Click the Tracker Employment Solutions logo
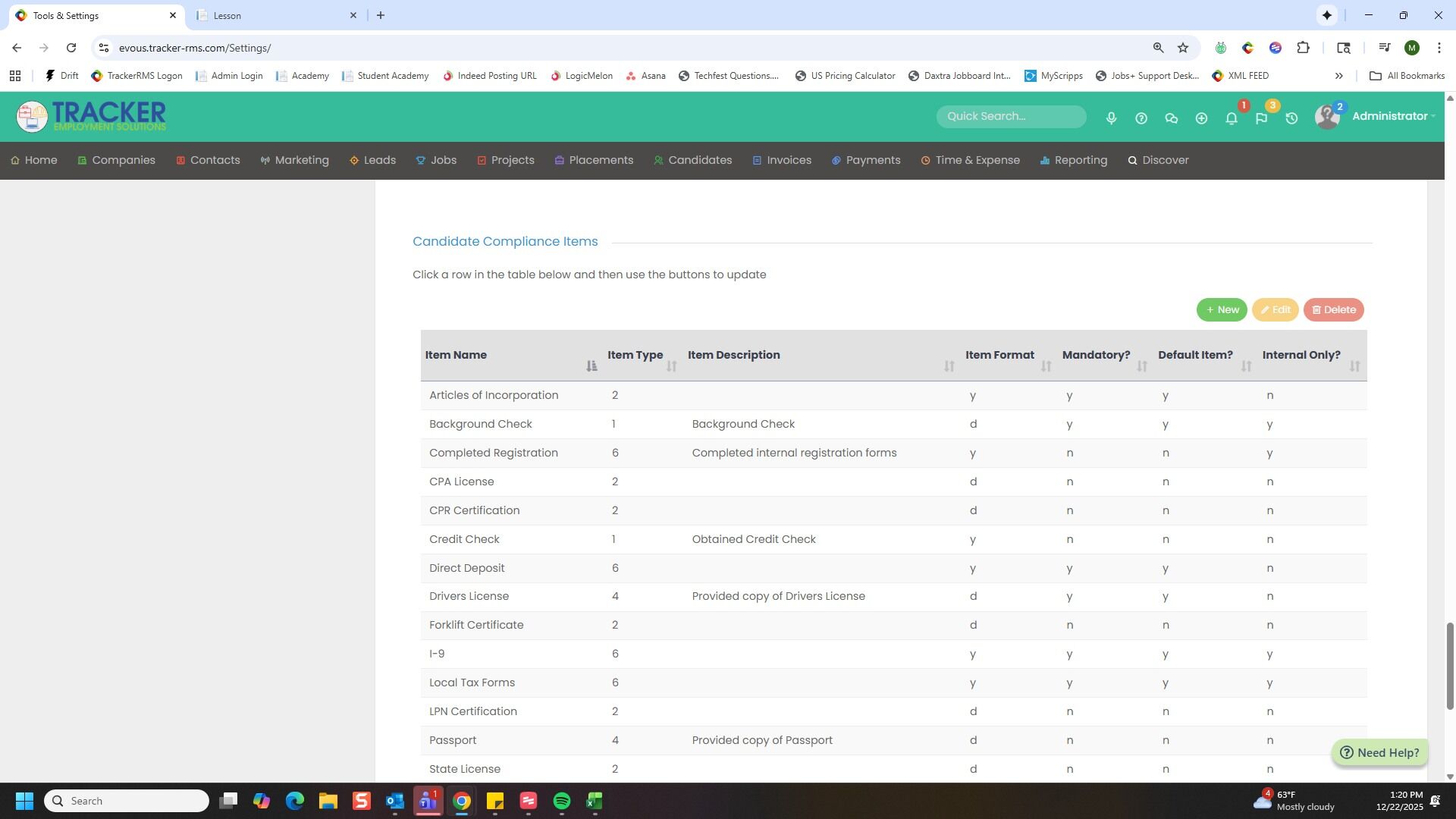 point(91,116)
